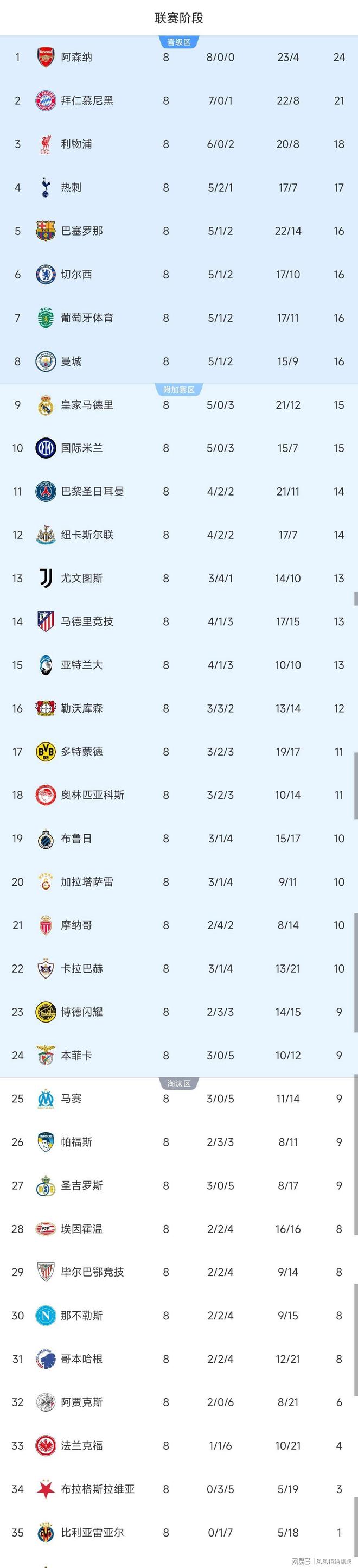Click the 马德里竞技 team row text
This screenshot has width=358, height=1568.
tap(87, 621)
